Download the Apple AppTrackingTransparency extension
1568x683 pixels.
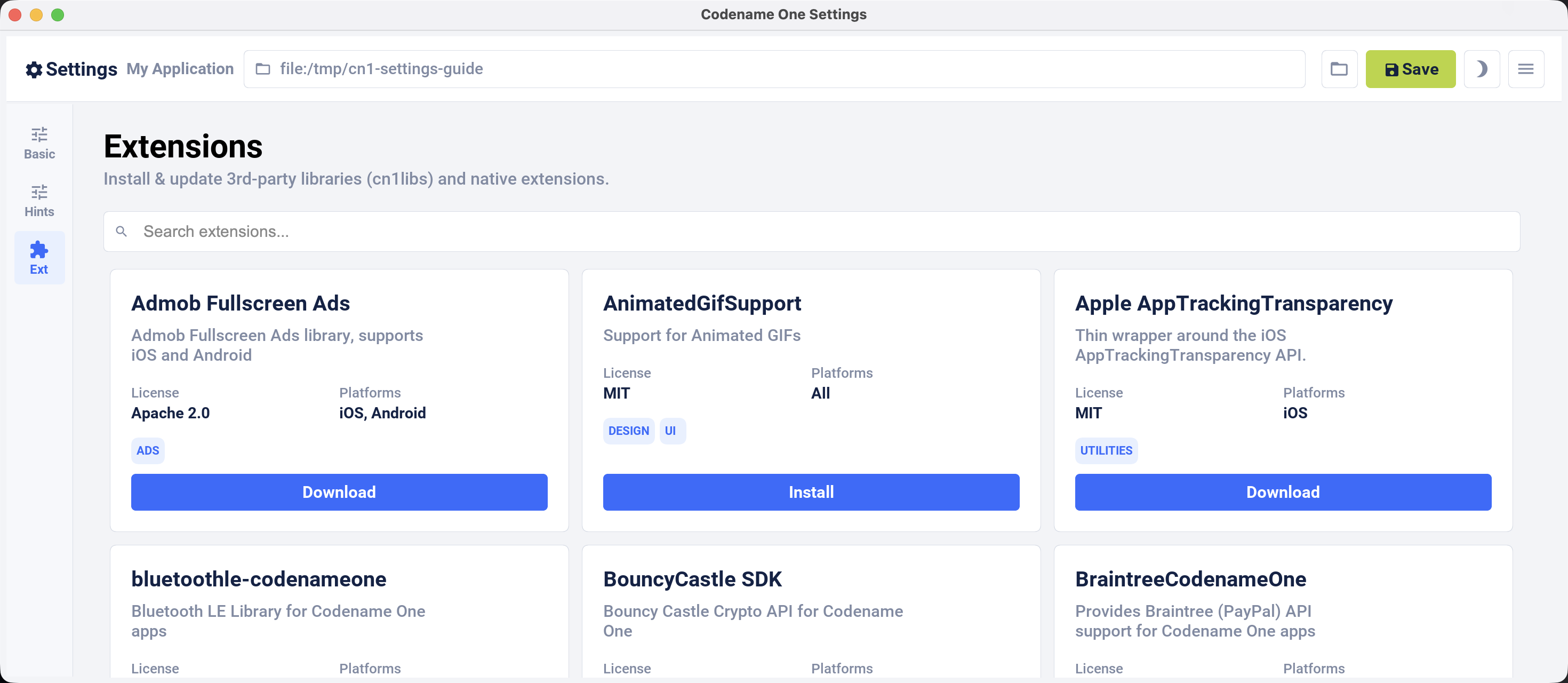(1283, 492)
